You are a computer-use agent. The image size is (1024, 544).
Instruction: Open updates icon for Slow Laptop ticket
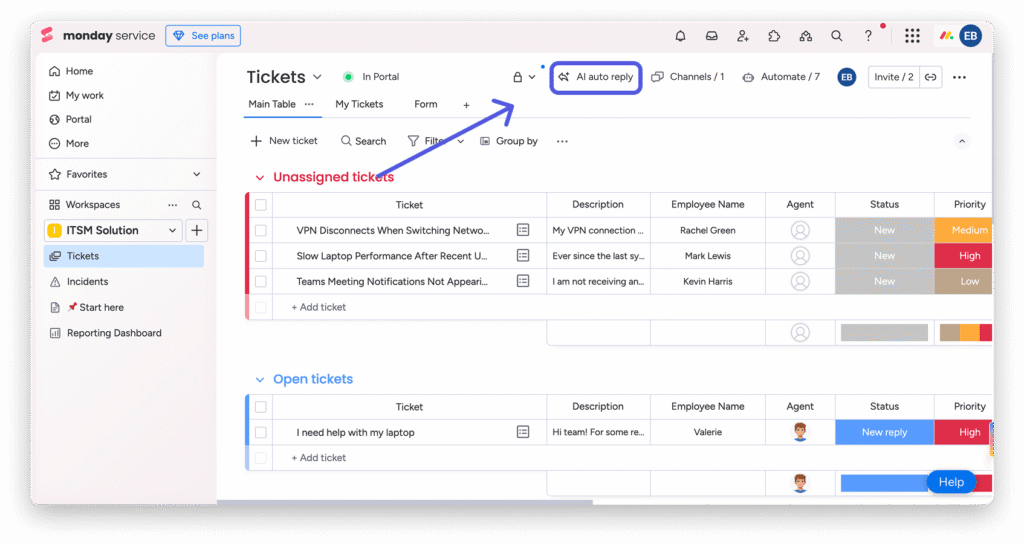(522, 255)
